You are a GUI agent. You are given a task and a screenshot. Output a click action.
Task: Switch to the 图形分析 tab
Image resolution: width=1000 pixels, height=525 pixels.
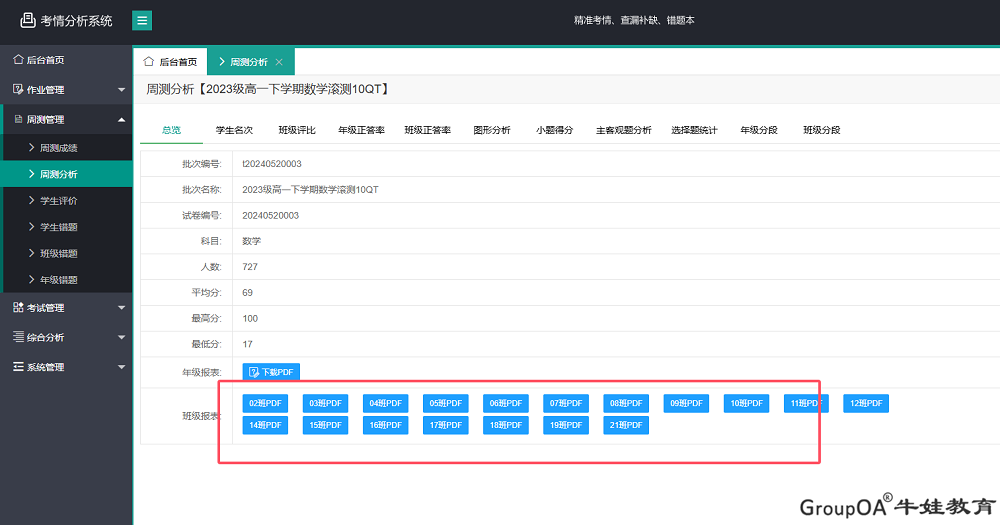coord(492,130)
